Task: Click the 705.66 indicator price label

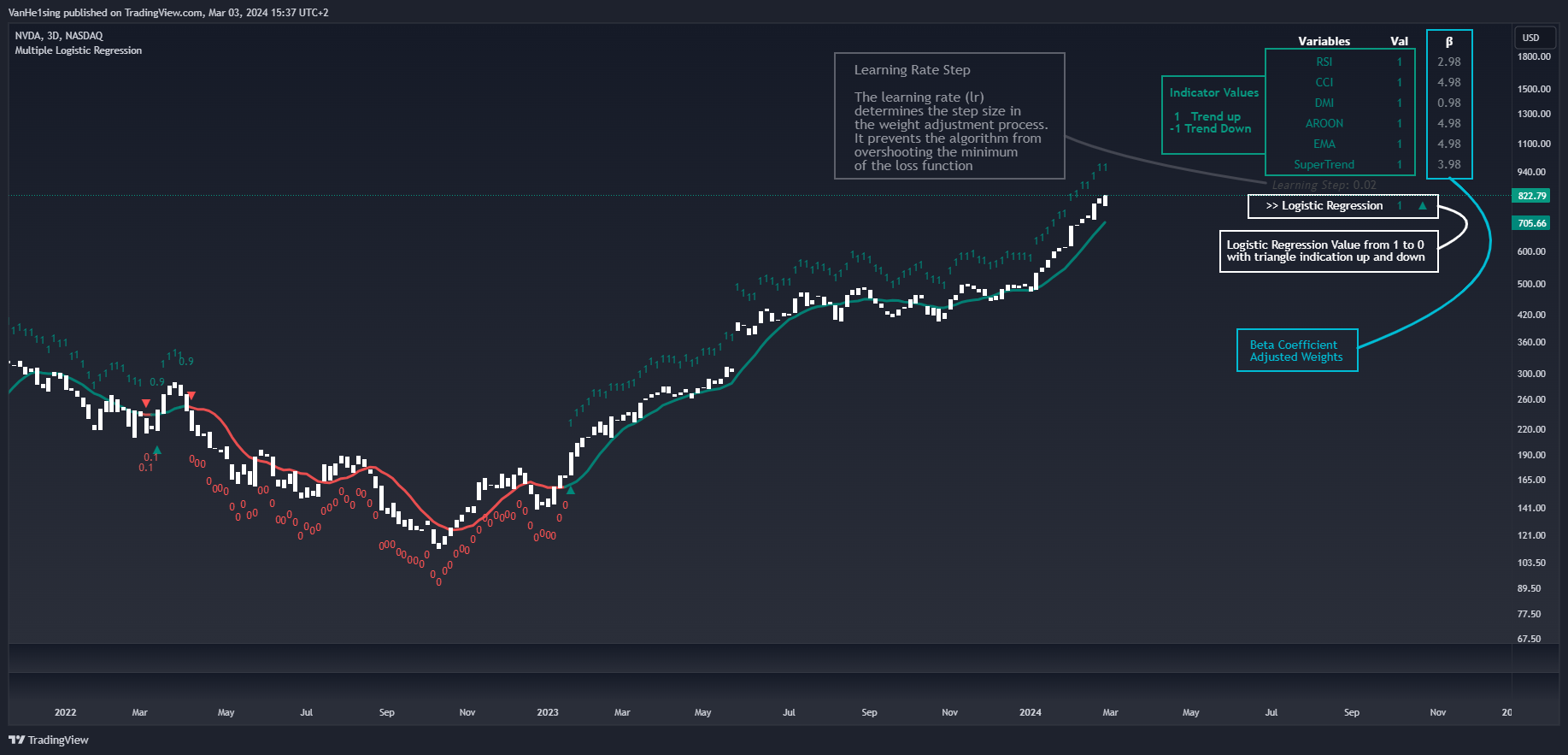Action: [x=1532, y=223]
